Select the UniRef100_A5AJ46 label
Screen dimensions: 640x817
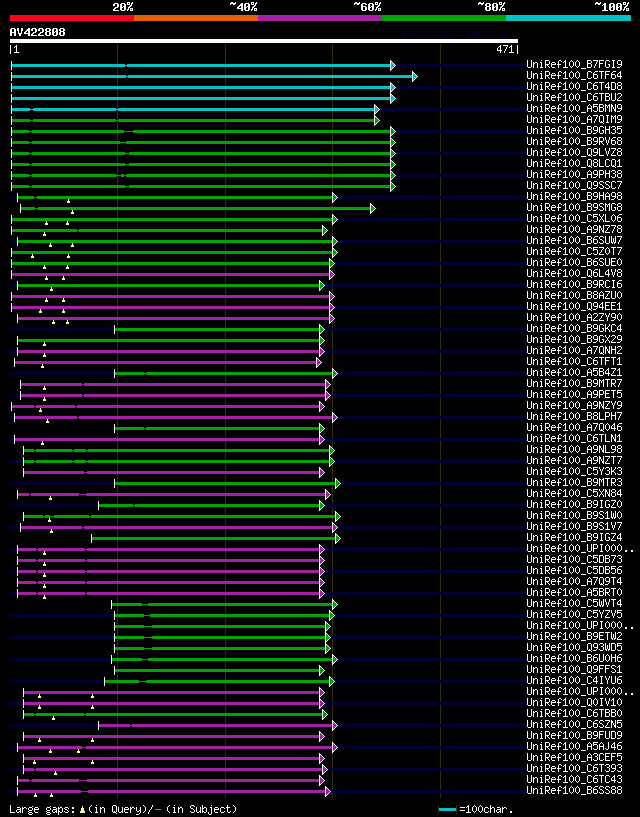[x=574, y=746]
